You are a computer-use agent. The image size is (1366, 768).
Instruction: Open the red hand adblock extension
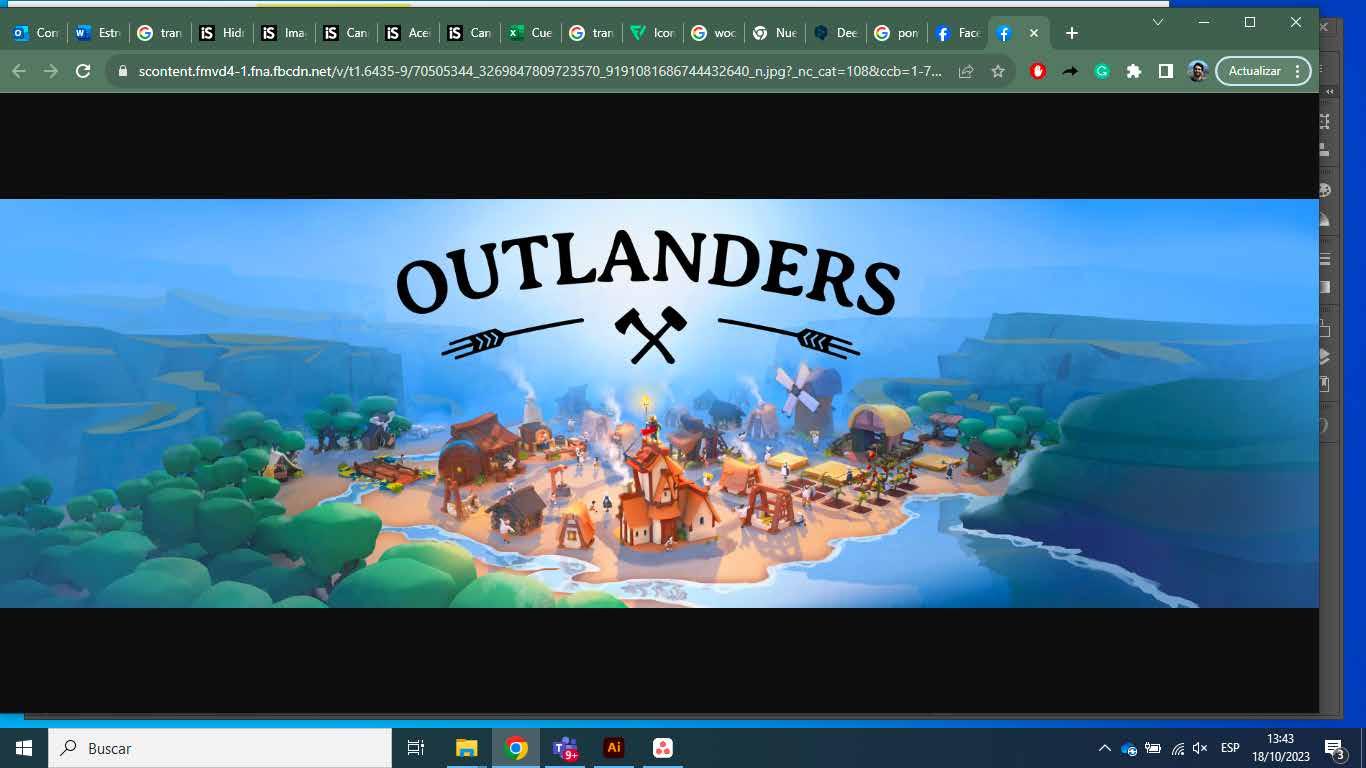pyautogui.click(x=1038, y=71)
